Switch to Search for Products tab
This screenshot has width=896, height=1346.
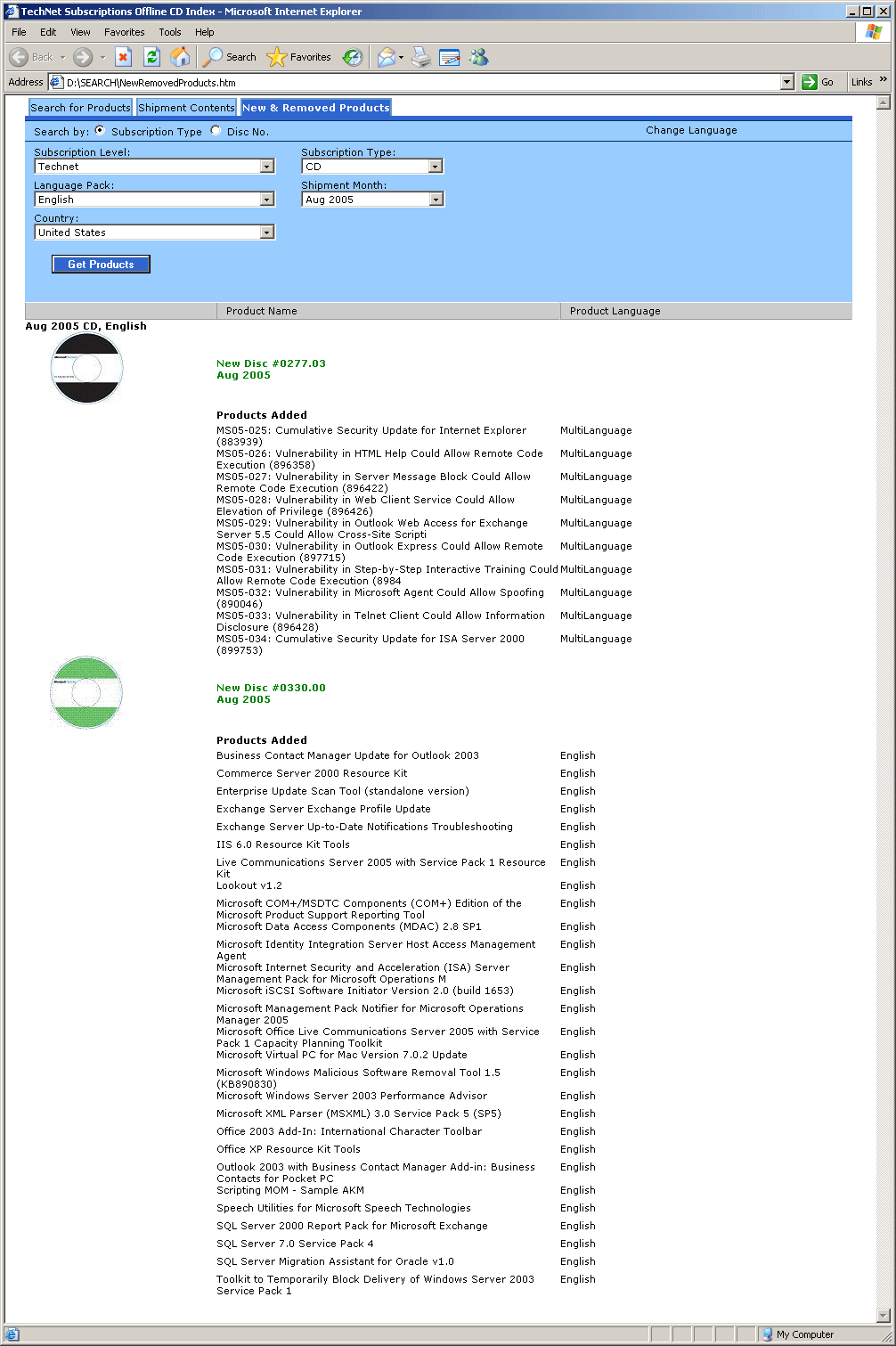[x=80, y=108]
